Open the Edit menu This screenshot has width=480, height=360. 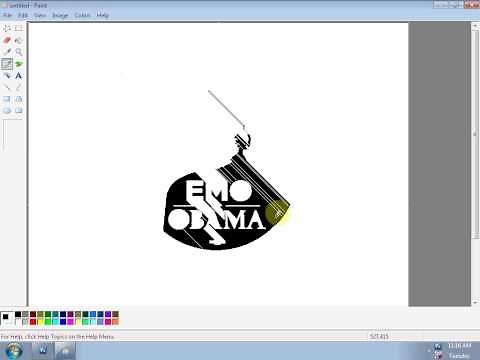[23, 15]
